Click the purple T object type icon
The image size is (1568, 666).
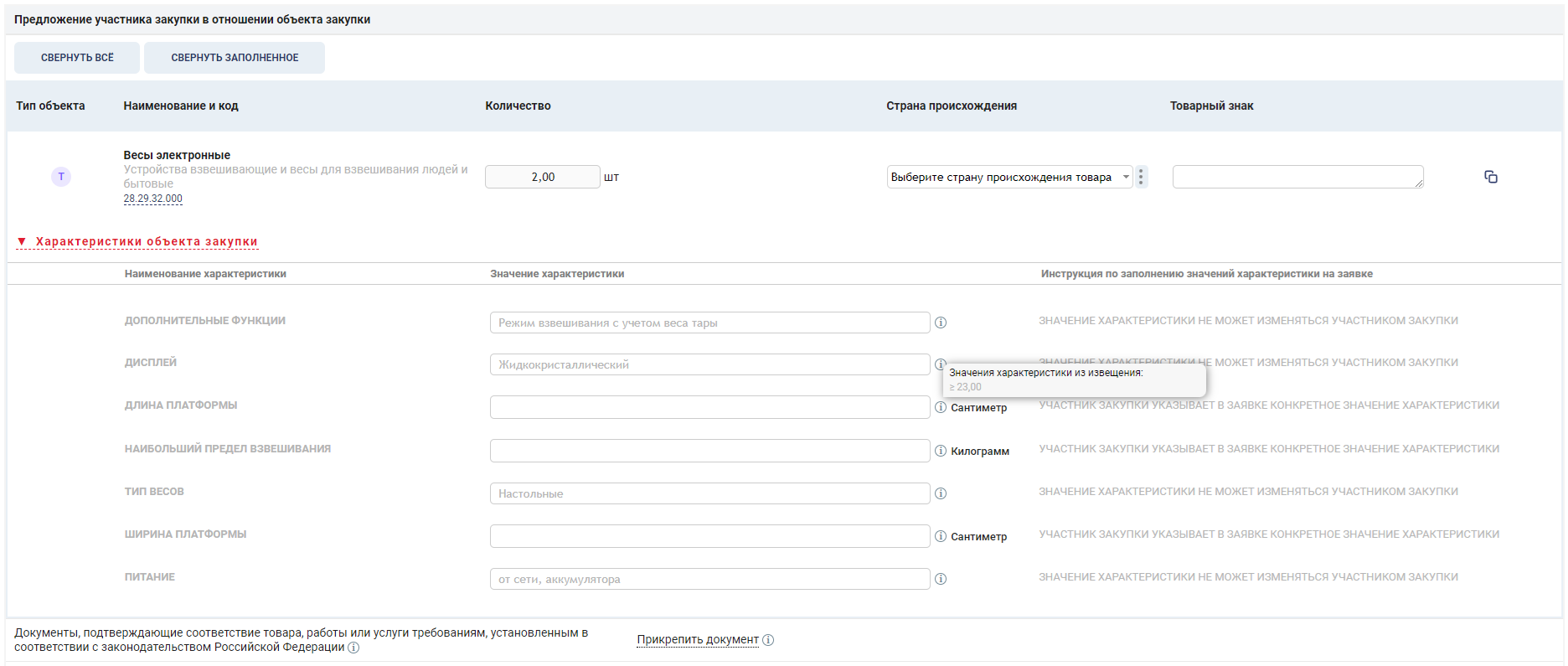pyautogui.click(x=61, y=177)
